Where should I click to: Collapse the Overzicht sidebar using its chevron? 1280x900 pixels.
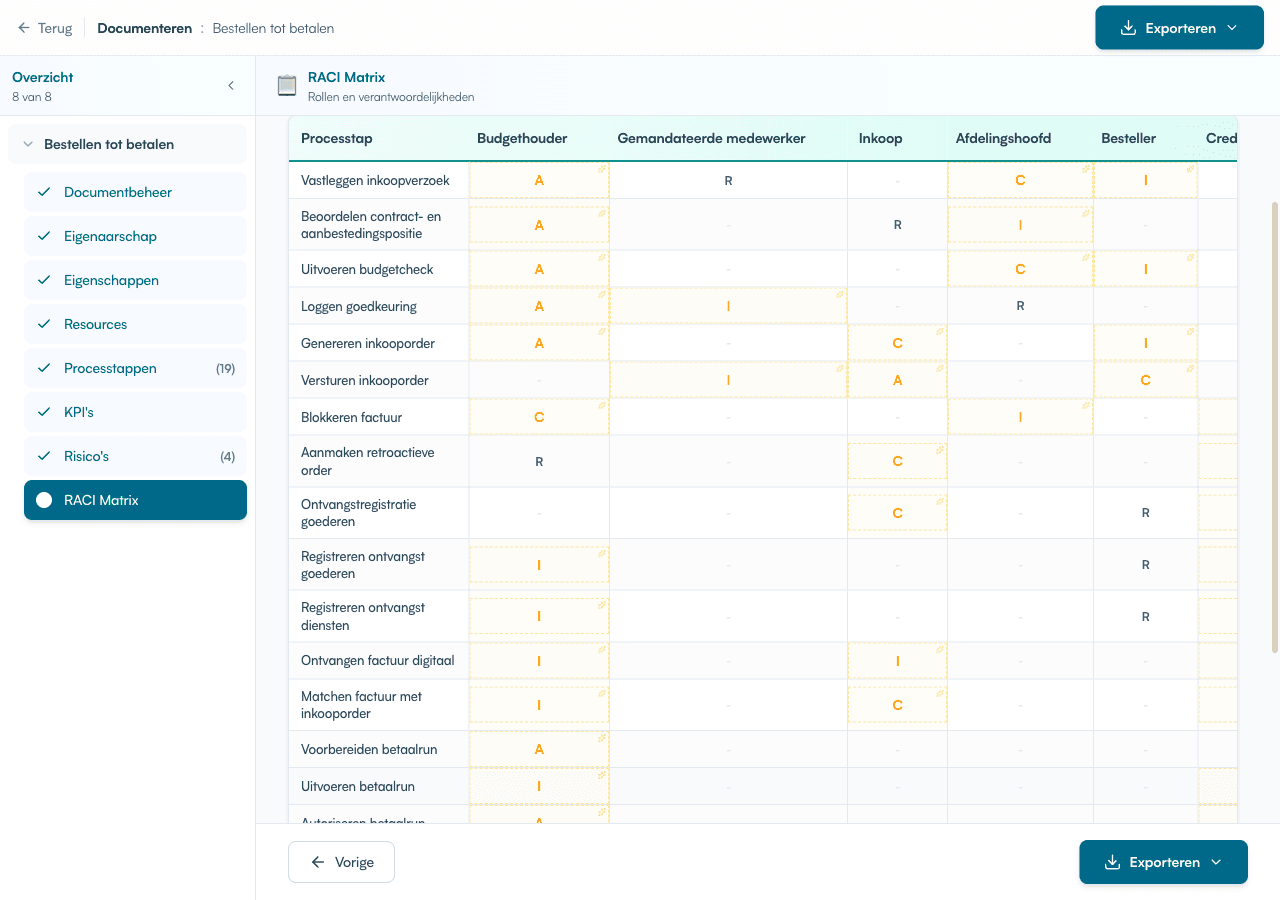[x=231, y=86]
